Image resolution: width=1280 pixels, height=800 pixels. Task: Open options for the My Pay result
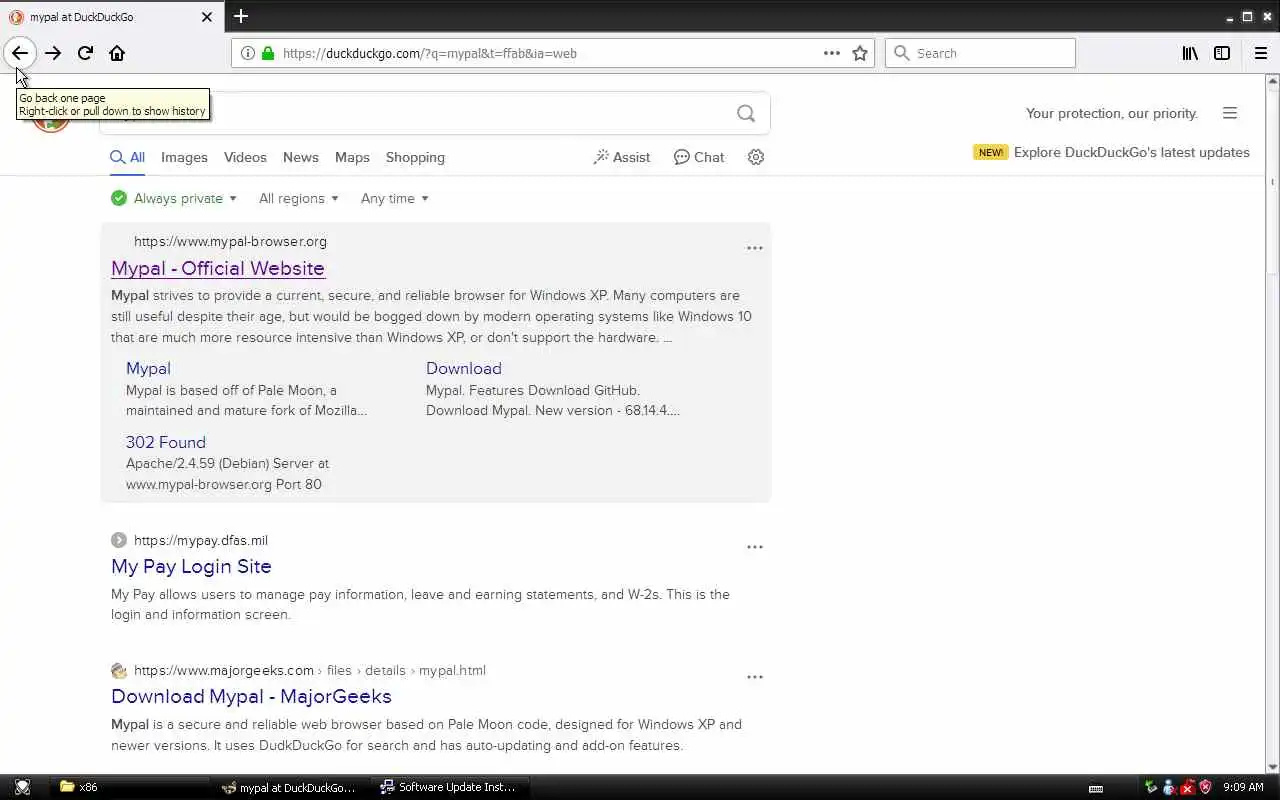[x=755, y=547]
